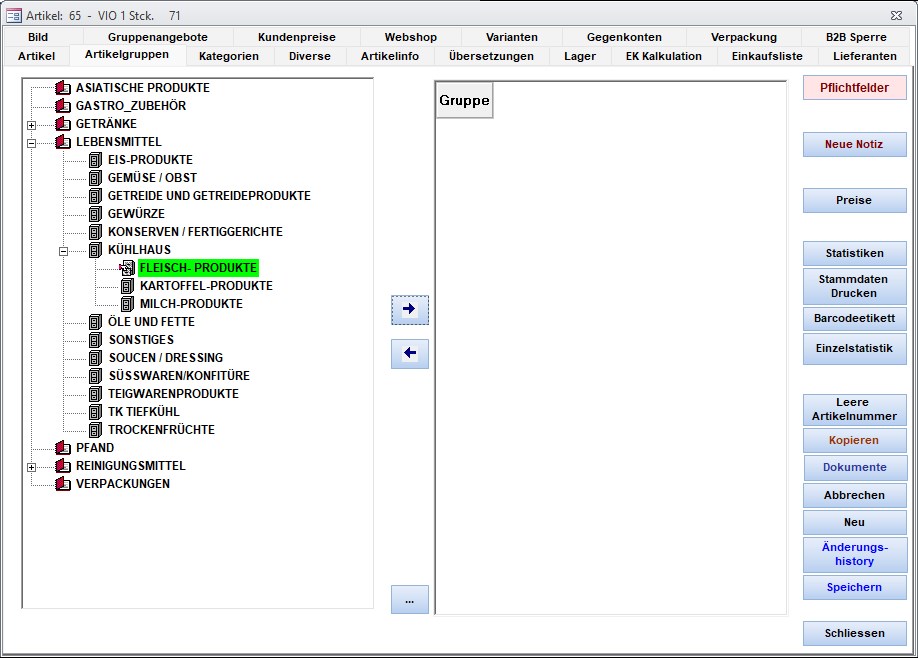Select TK TIEFKÜHL in the tree
The height and width of the screenshot is (658, 918).
(x=143, y=412)
